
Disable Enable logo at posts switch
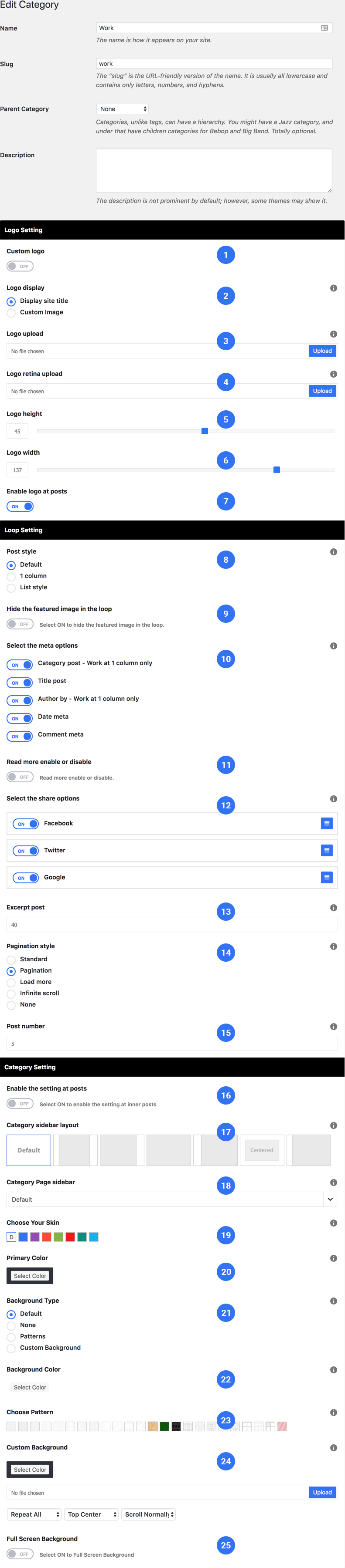click(x=20, y=507)
